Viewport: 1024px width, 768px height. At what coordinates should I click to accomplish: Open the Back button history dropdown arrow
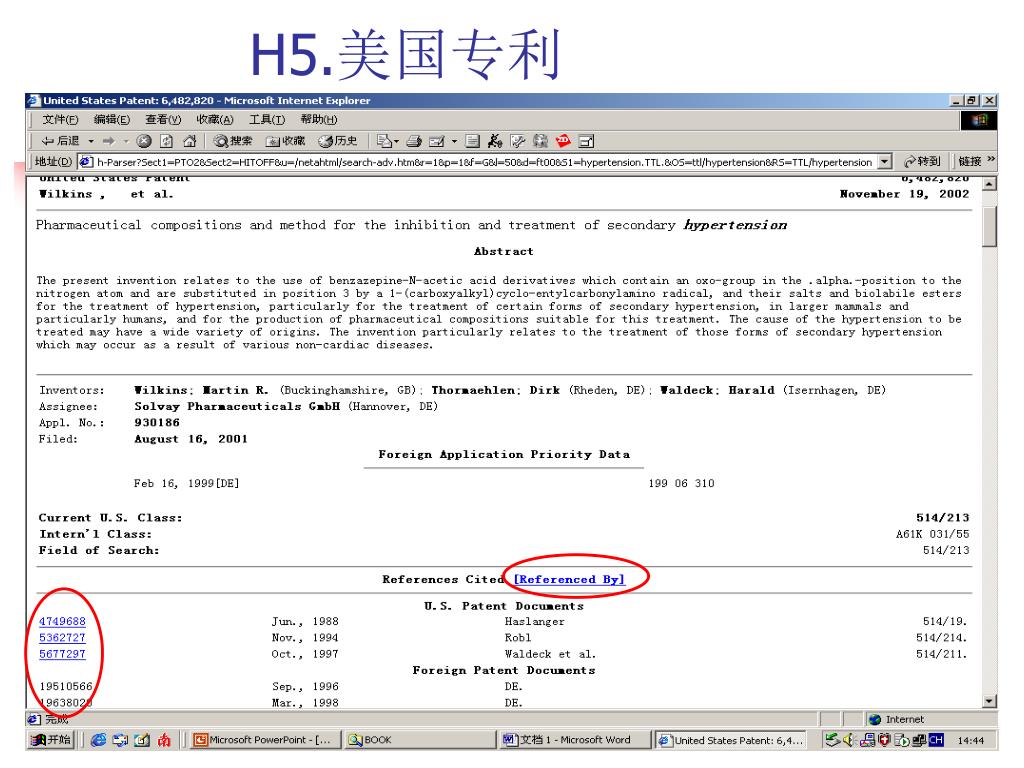tap(91, 141)
